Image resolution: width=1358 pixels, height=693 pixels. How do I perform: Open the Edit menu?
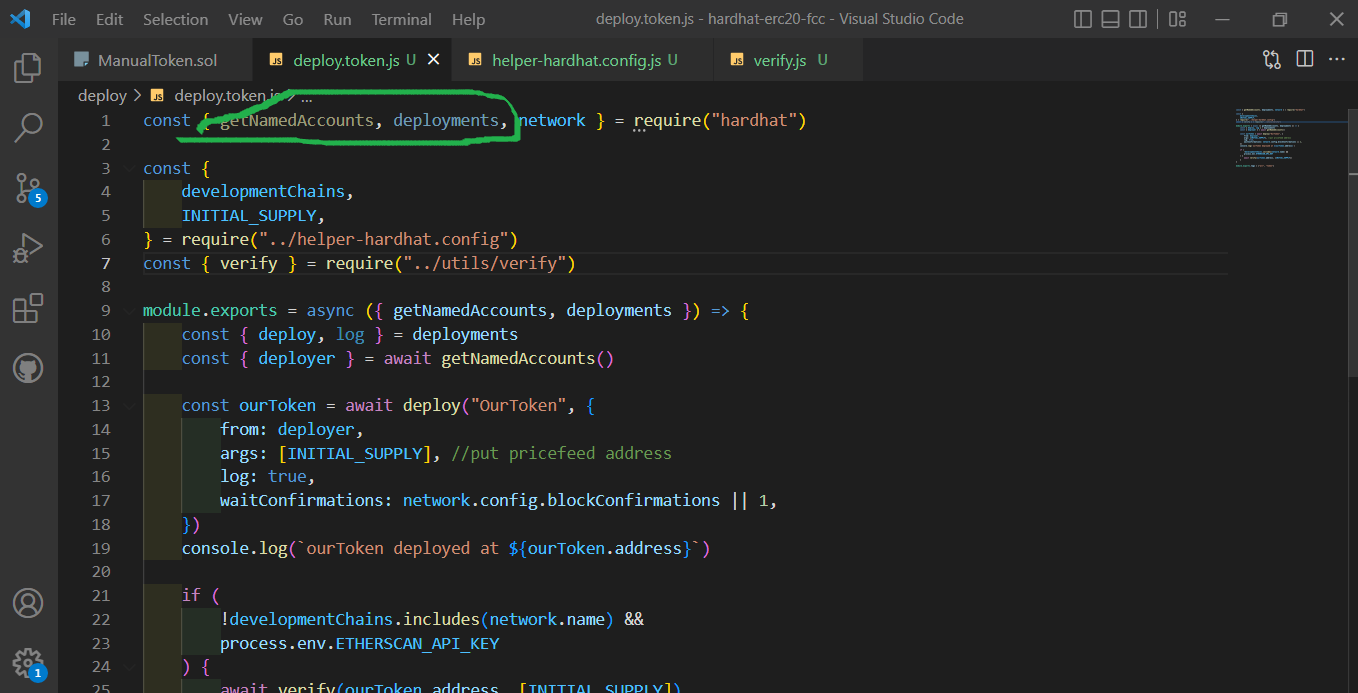point(110,19)
